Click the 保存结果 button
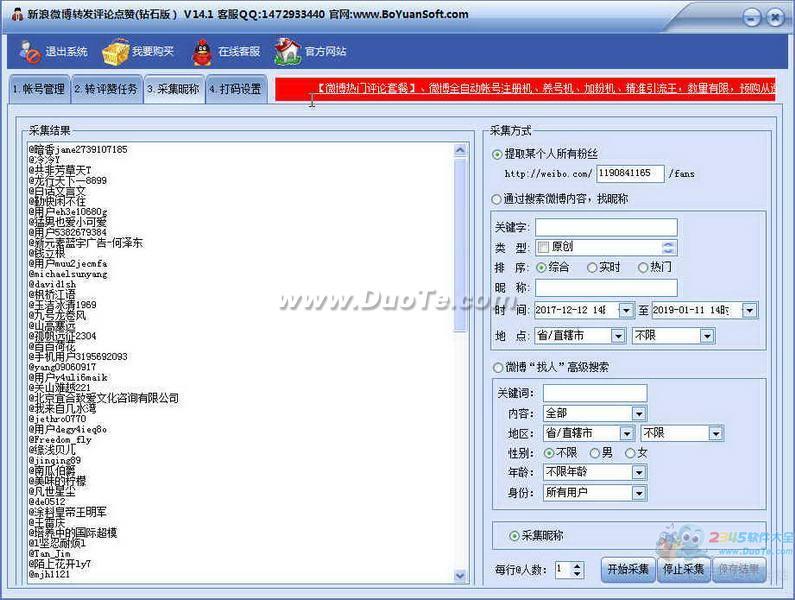The width and height of the screenshot is (795, 600). [x=739, y=570]
